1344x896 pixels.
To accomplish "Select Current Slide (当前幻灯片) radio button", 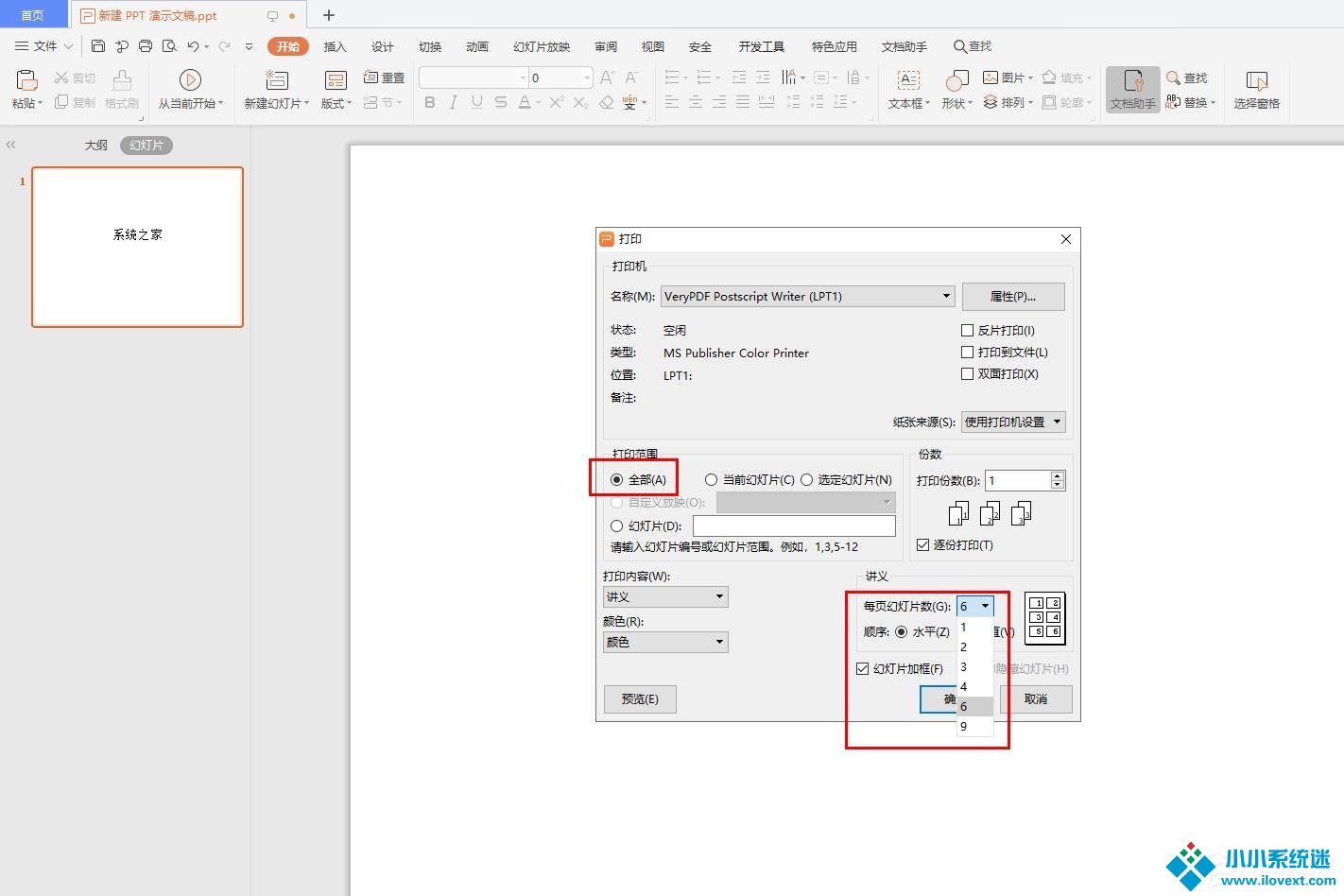I will coord(711,480).
